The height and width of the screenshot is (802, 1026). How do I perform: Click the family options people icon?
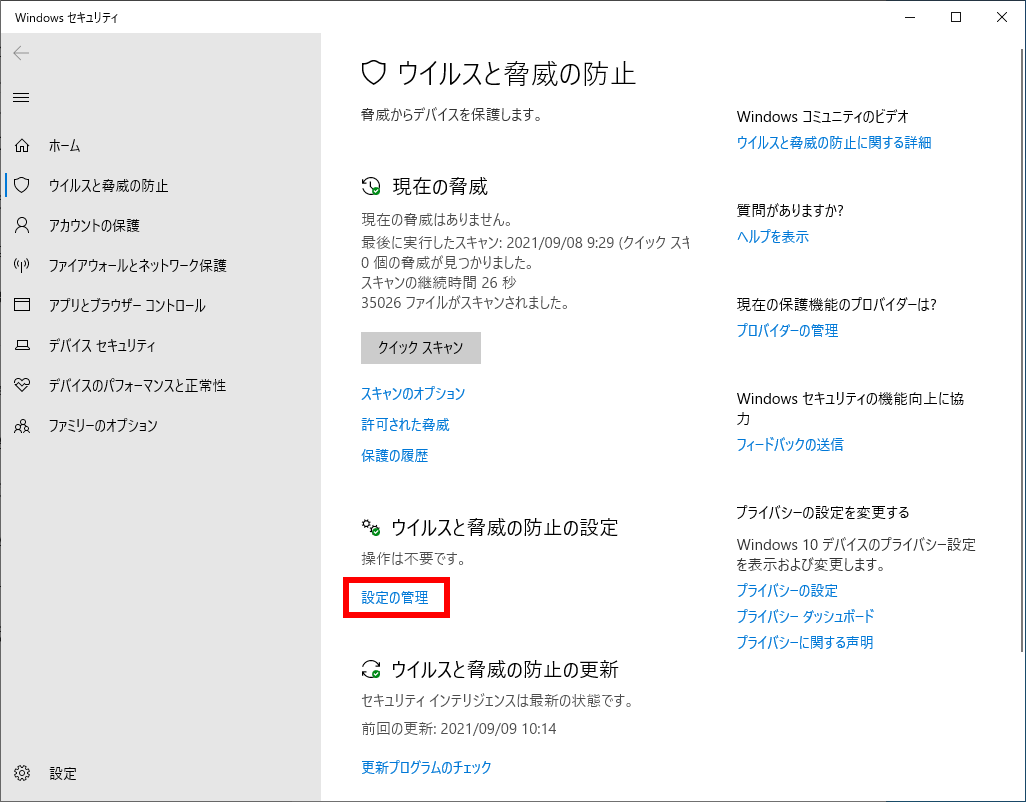pyautogui.click(x=22, y=426)
